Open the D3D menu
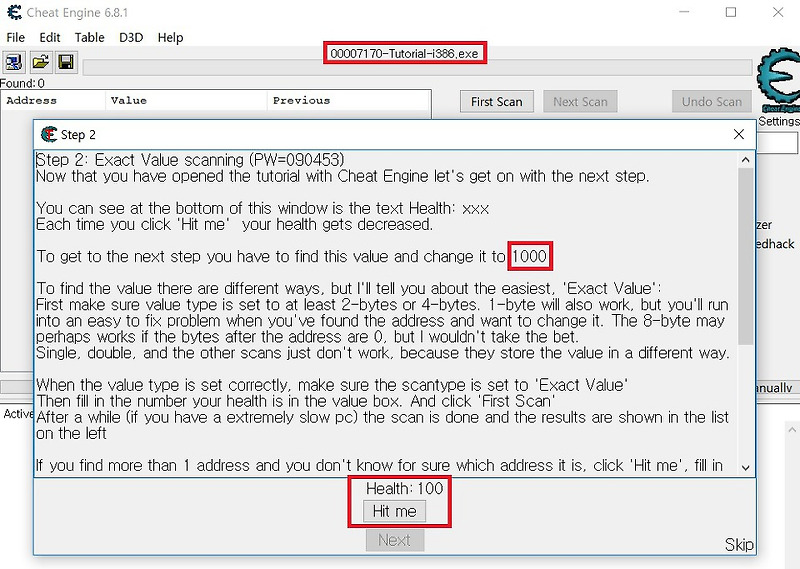The image size is (800, 569). pos(131,38)
